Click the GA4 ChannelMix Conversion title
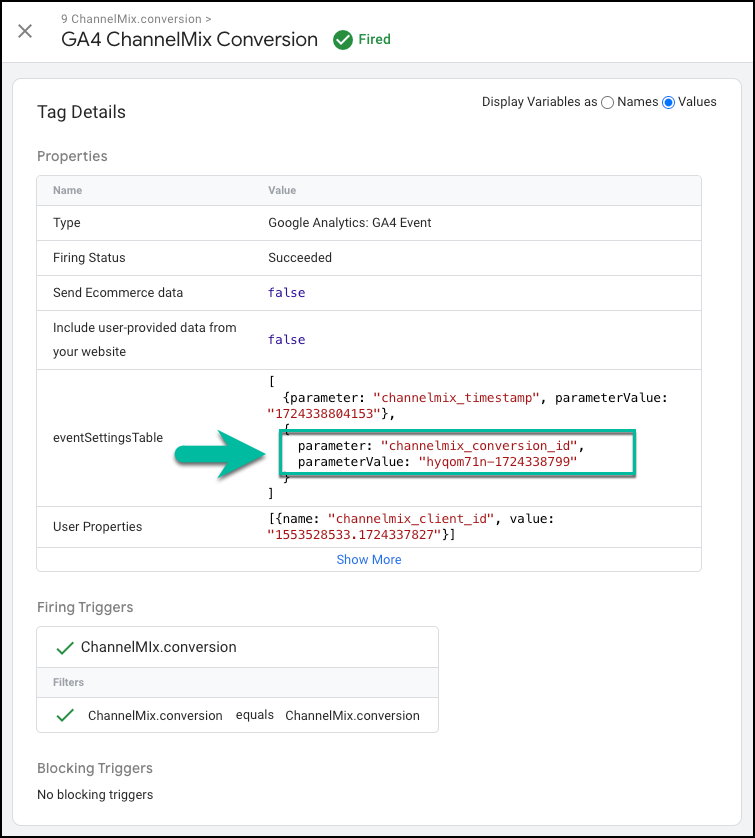Viewport: 755px width, 838px height. (189, 40)
